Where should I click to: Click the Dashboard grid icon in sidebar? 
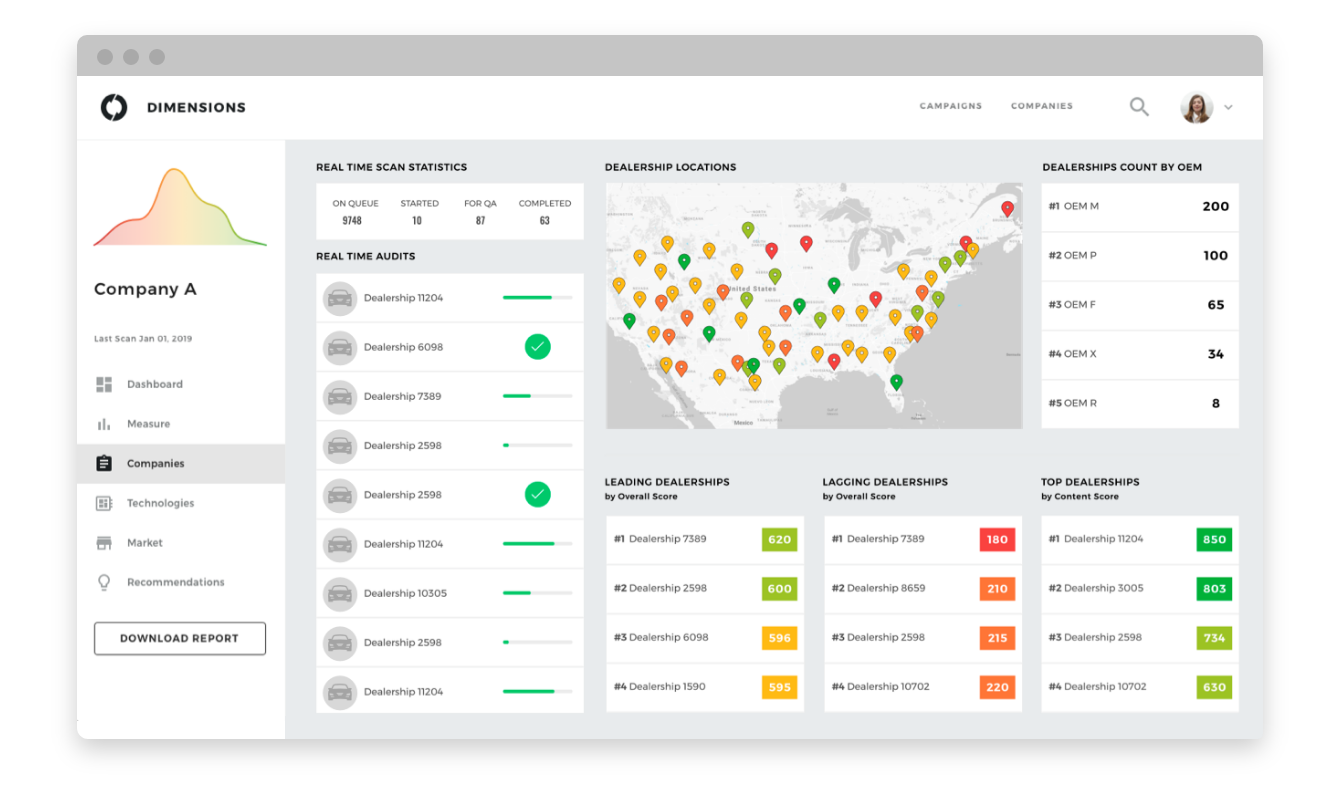coord(104,384)
